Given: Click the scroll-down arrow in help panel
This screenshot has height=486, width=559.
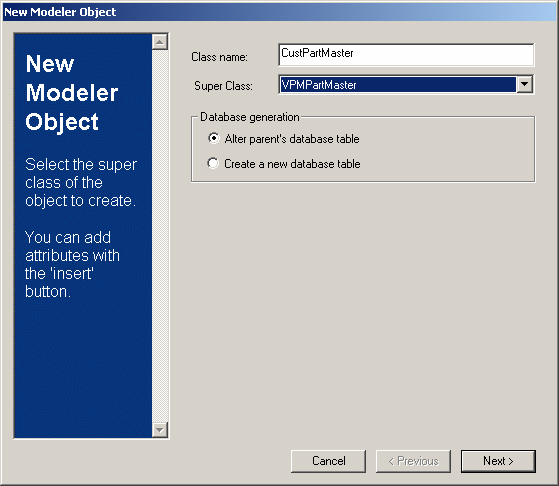Looking at the screenshot, I should [x=159, y=430].
